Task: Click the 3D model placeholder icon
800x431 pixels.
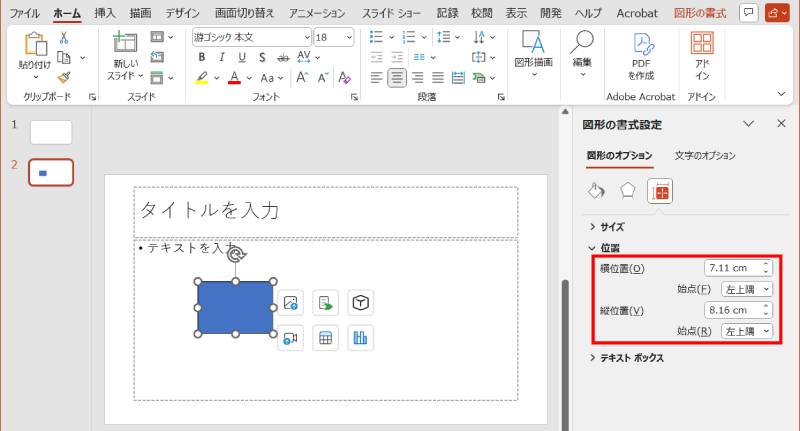Action: pyautogui.click(x=360, y=303)
